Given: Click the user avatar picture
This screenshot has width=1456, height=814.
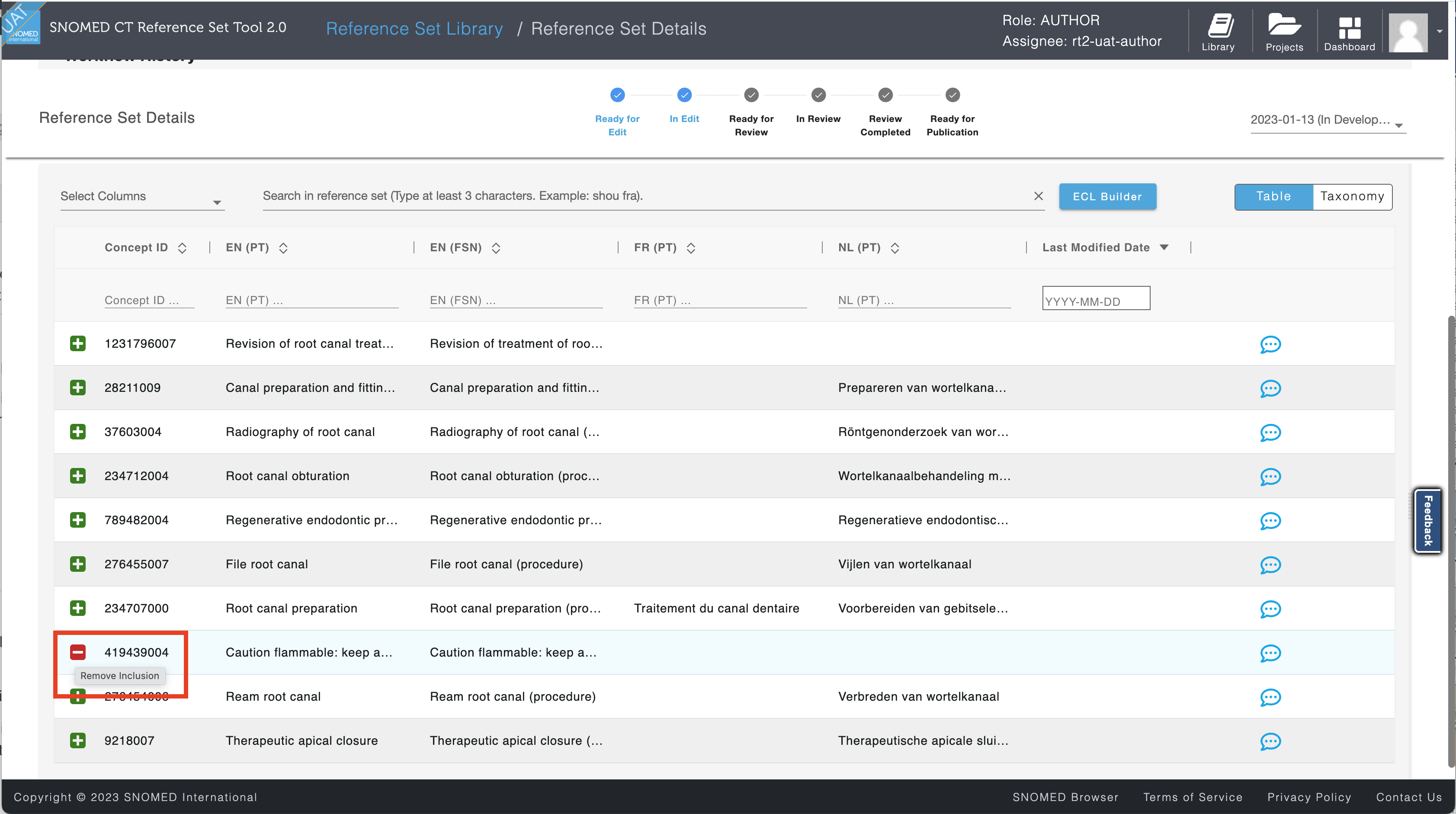Looking at the screenshot, I should 1408,33.
